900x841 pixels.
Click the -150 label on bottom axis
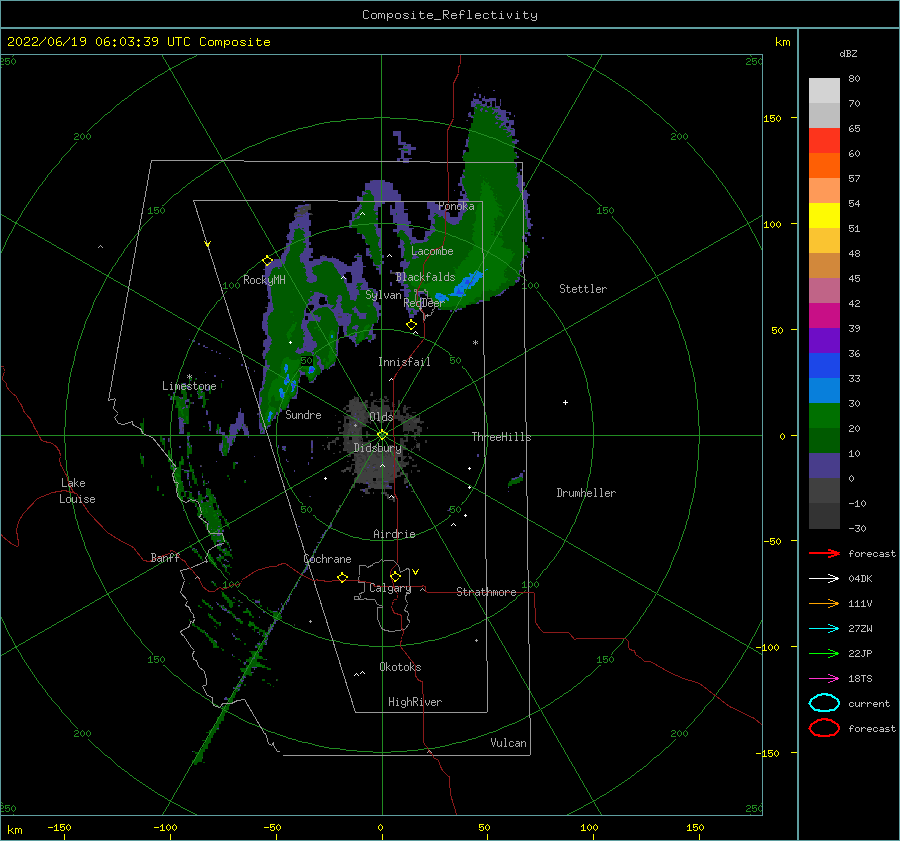point(59,827)
